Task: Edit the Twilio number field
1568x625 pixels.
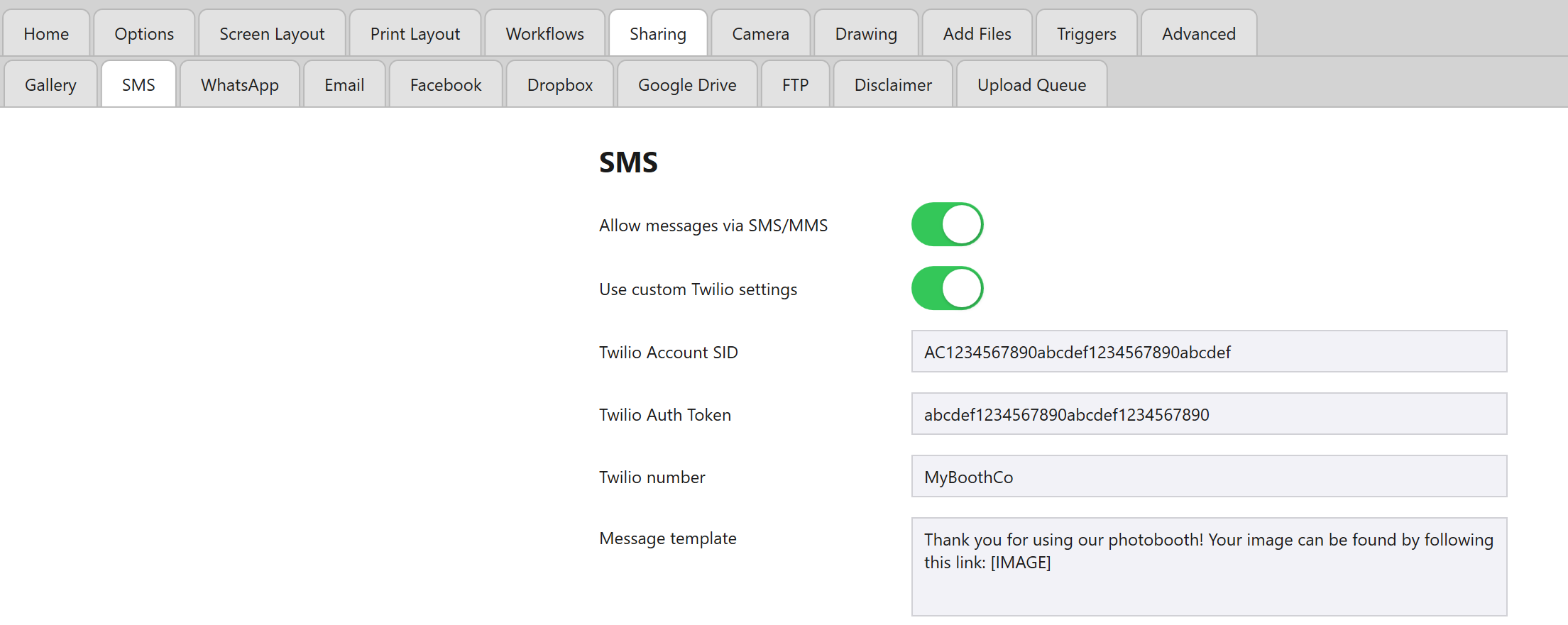Action: [1209, 476]
